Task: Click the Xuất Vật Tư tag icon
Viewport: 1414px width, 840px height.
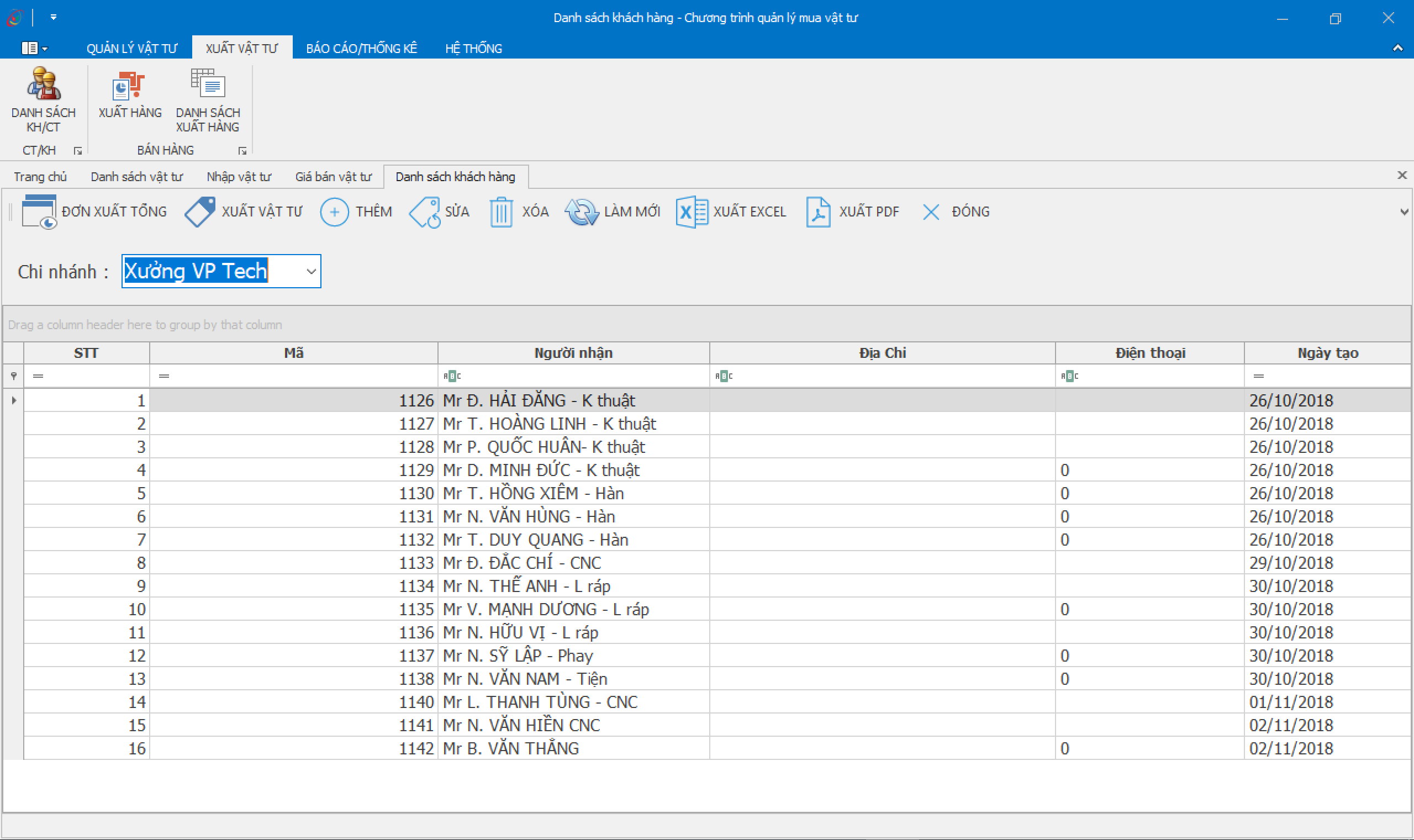Action: pos(200,212)
